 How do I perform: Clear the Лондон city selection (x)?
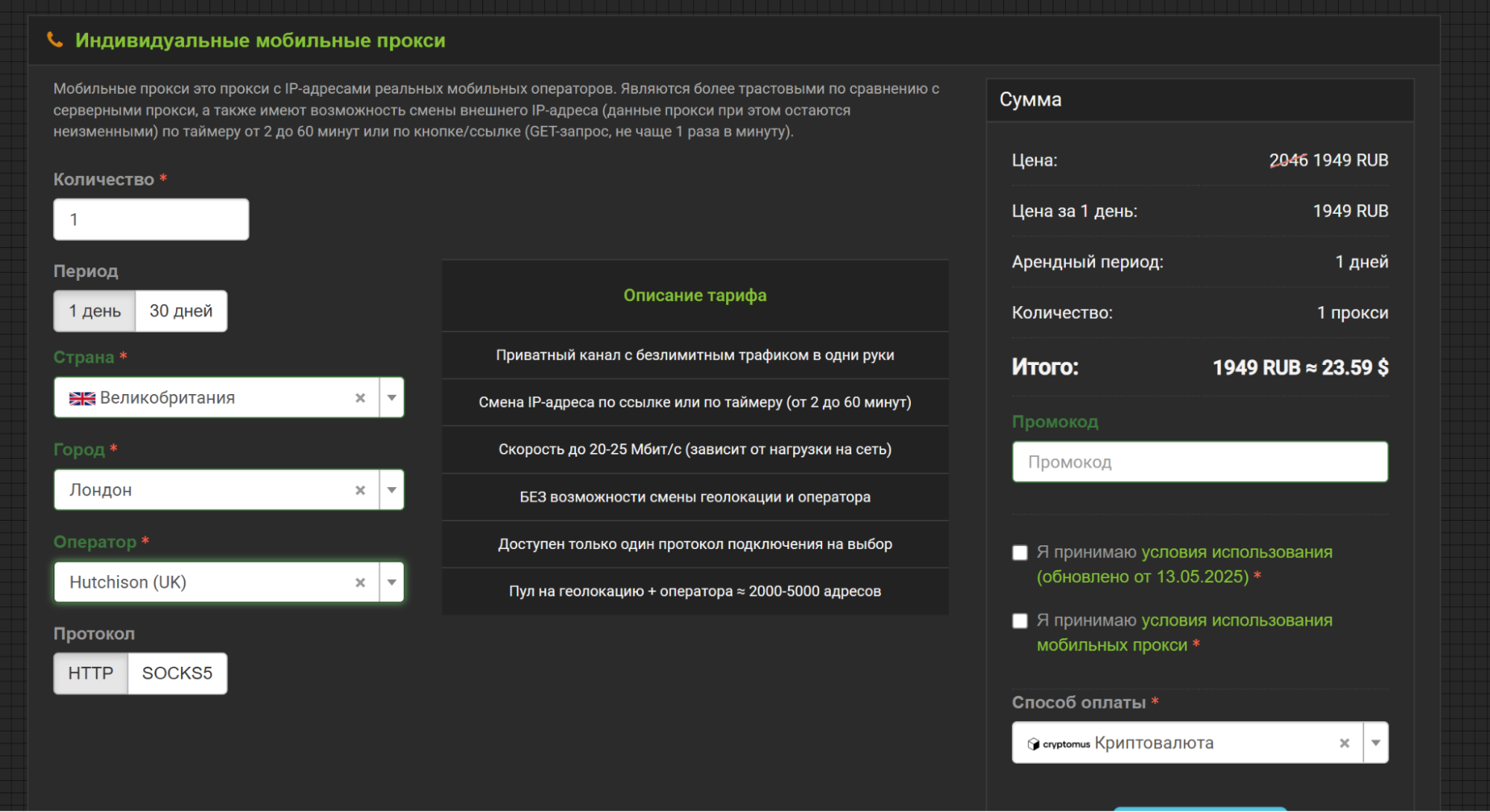[360, 490]
